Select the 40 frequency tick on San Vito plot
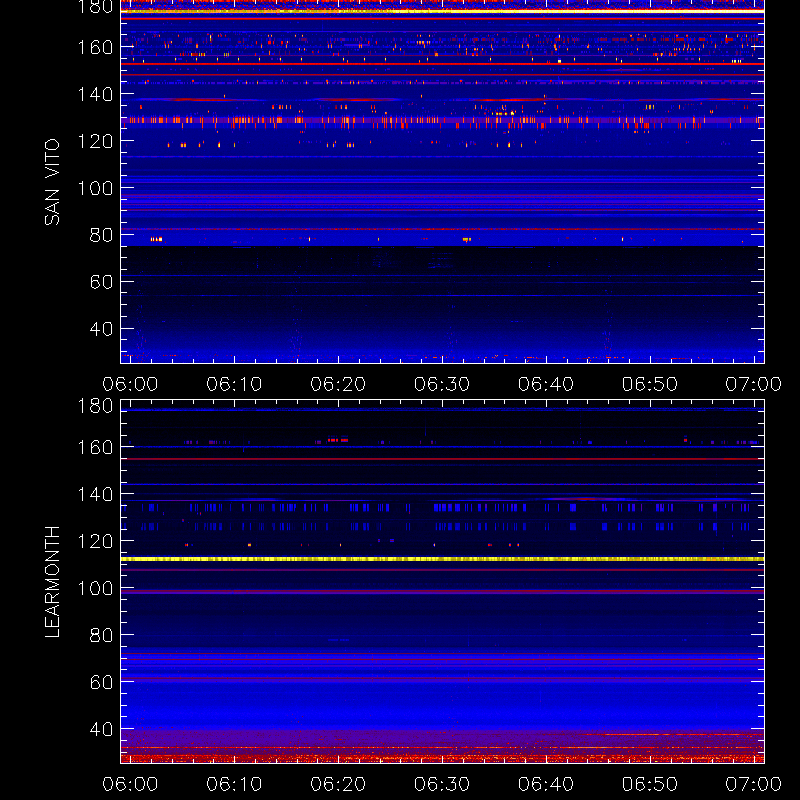The height and width of the screenshot is (800, 800). click(101, 329)
